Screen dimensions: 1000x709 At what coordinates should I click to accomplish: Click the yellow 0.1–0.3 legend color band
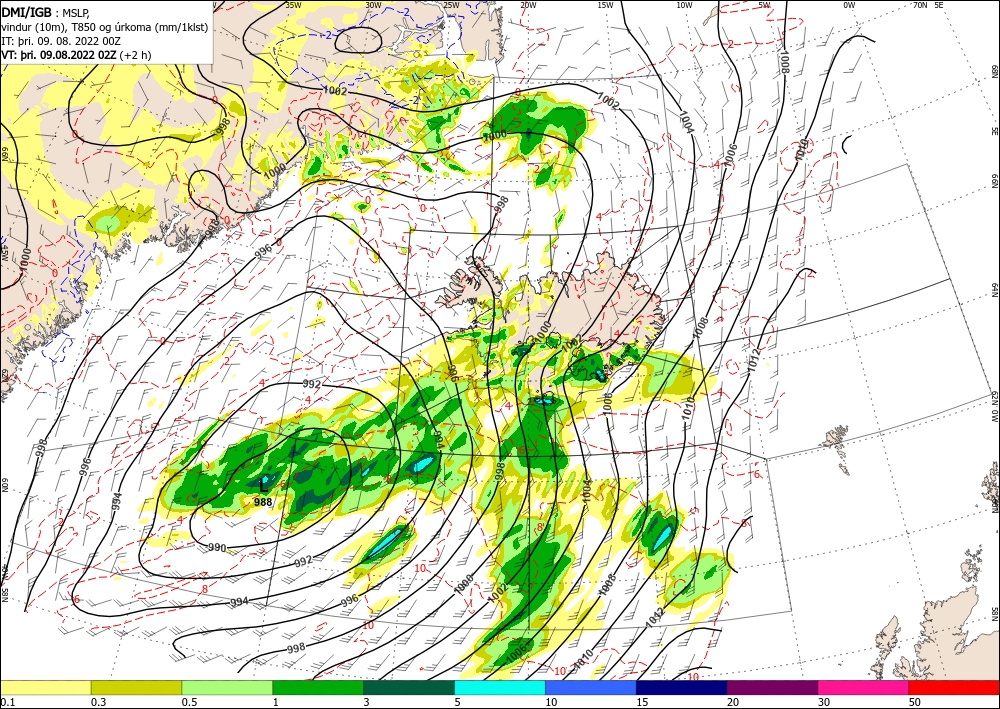(45, 687)
